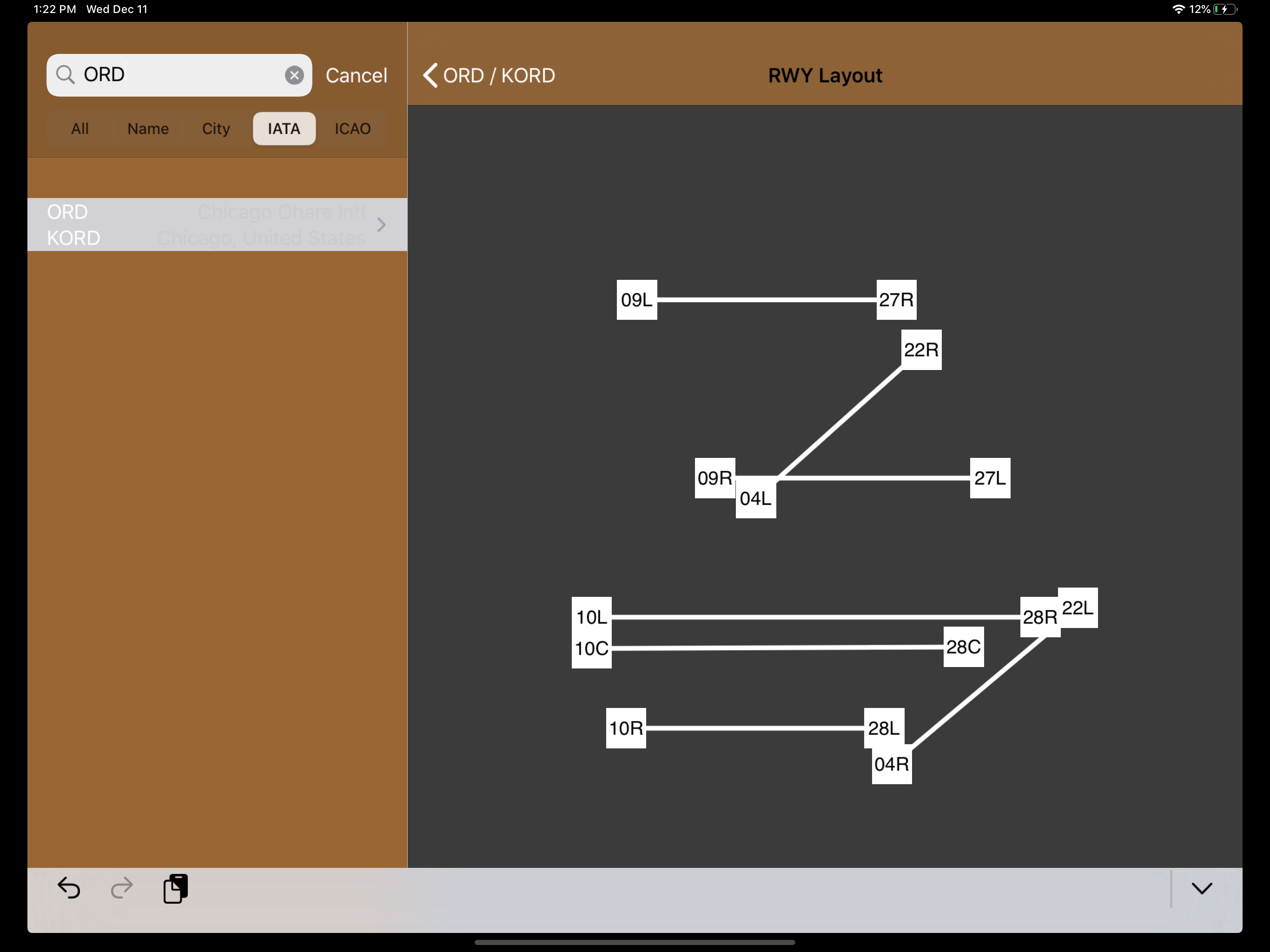This screenshot has width=1270, height=952.
Task: Clear the ORD search text
Action: pyautogui.click(x=294, y=75)
